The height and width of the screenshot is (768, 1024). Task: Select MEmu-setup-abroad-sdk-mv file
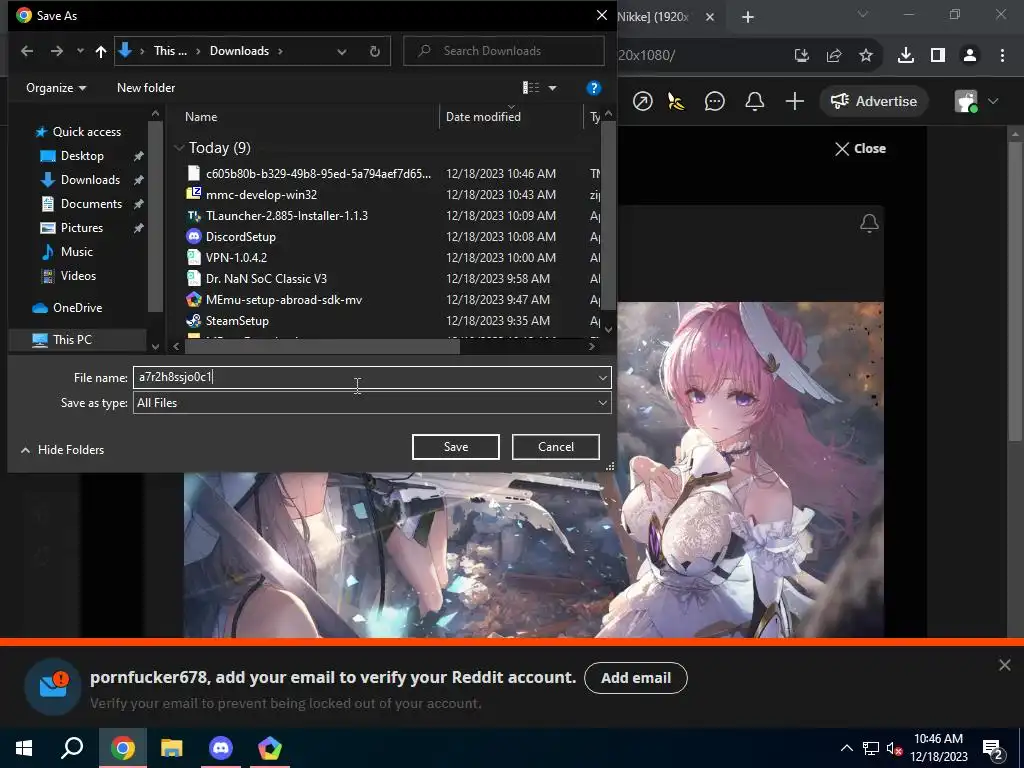click(283, 300)
